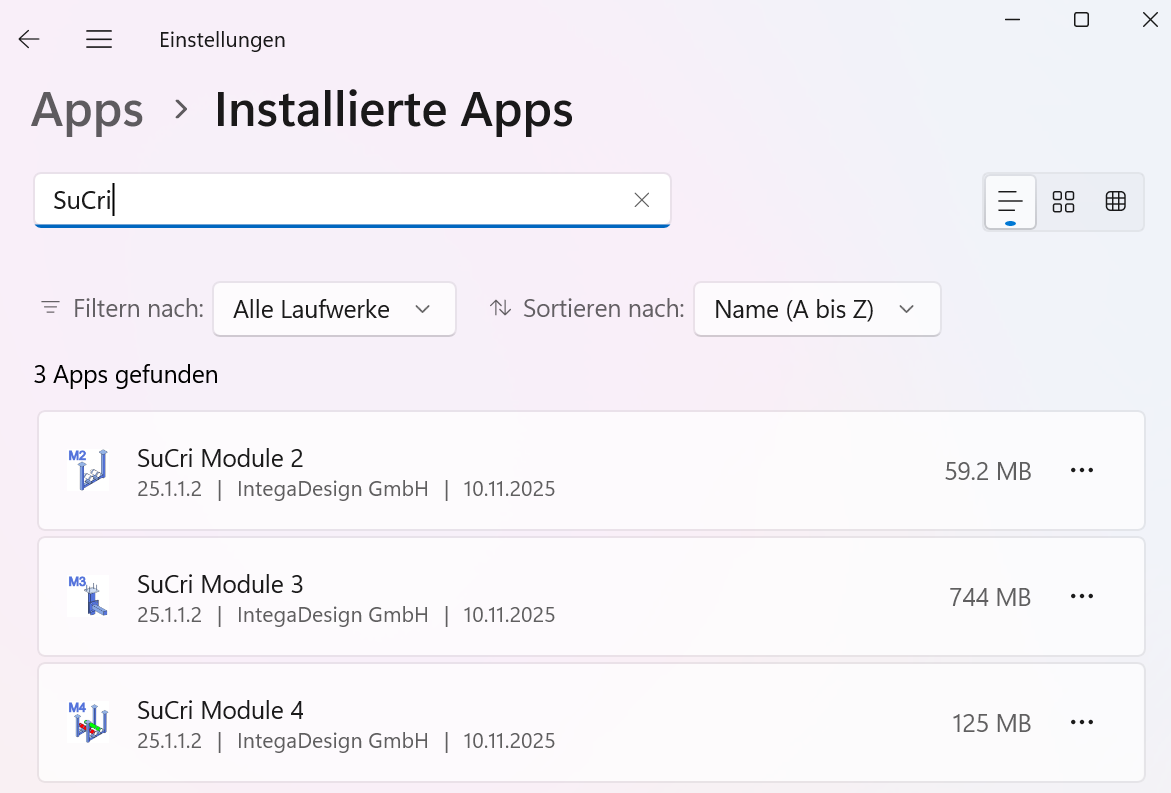Image resolution: width=1171 pixels, height=793 pixels.
Task: Click the SuCri Module 4 name
Action: tap(220, 710)
